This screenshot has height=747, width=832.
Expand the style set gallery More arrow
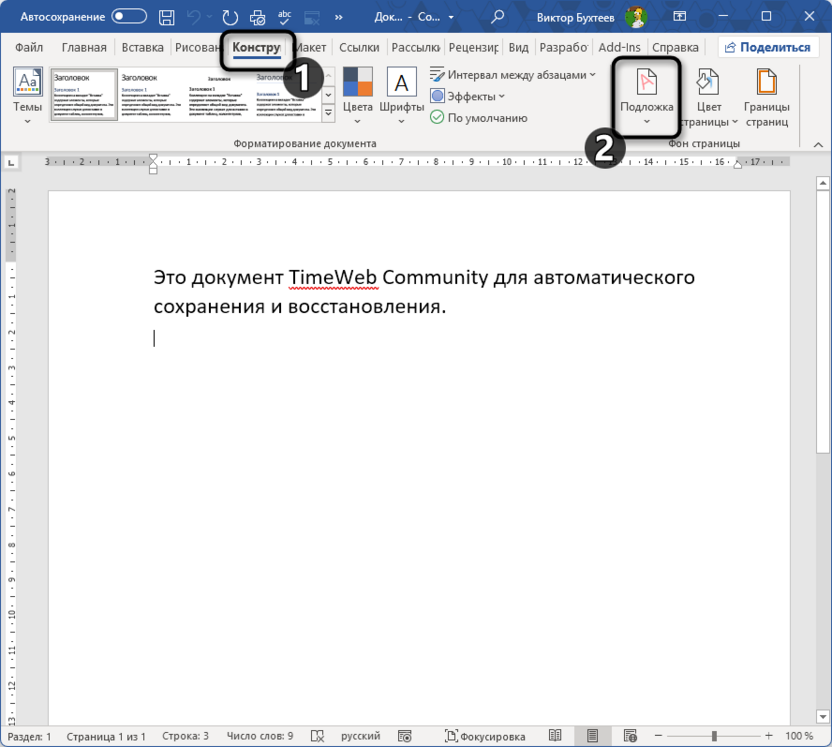coord(328,113)
